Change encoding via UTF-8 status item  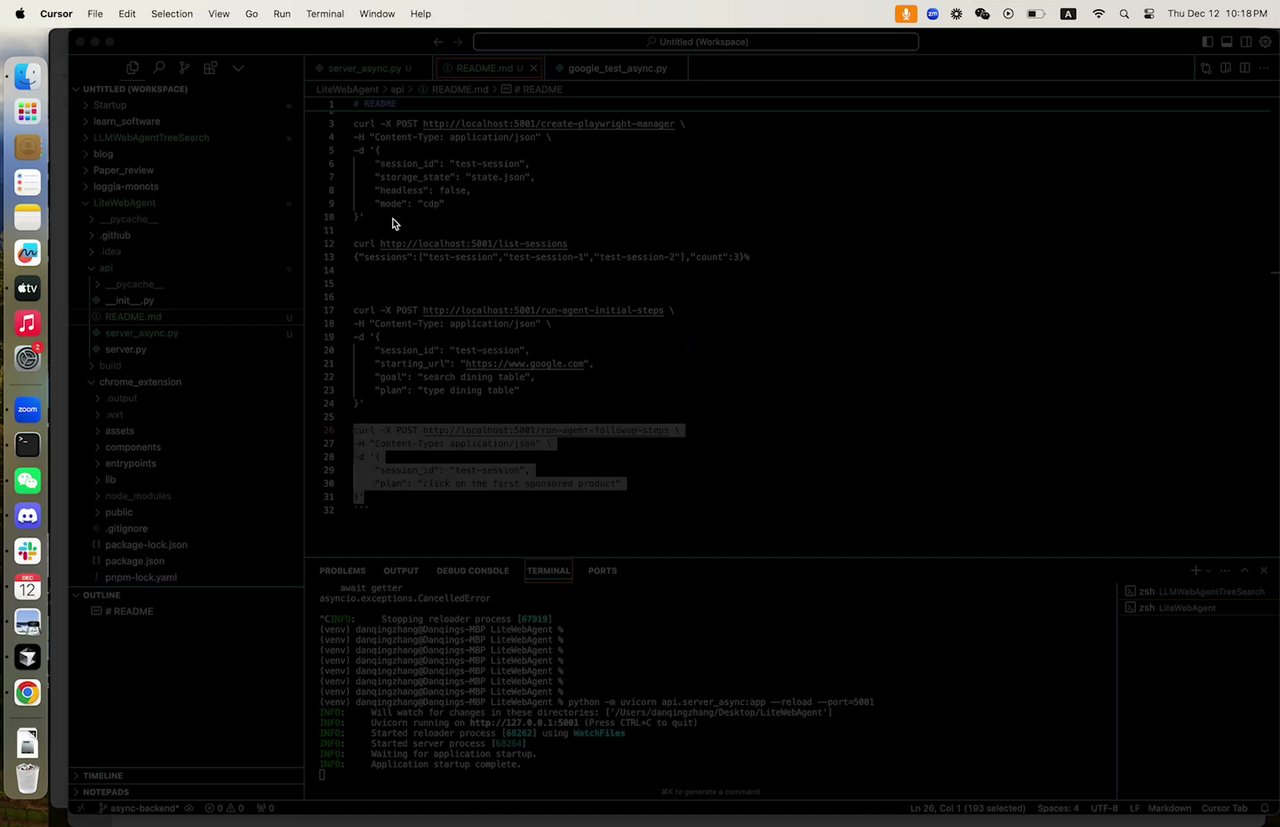pyautogui.click(x=1104, y=808)
